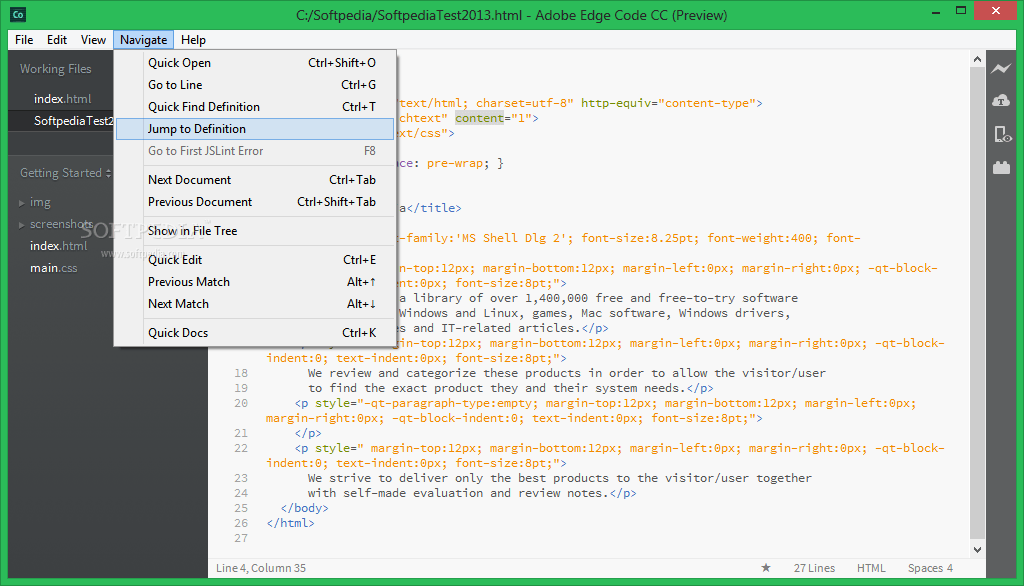
Task: Click the vertical scrollbar track
Action: [x=977, y=304]
